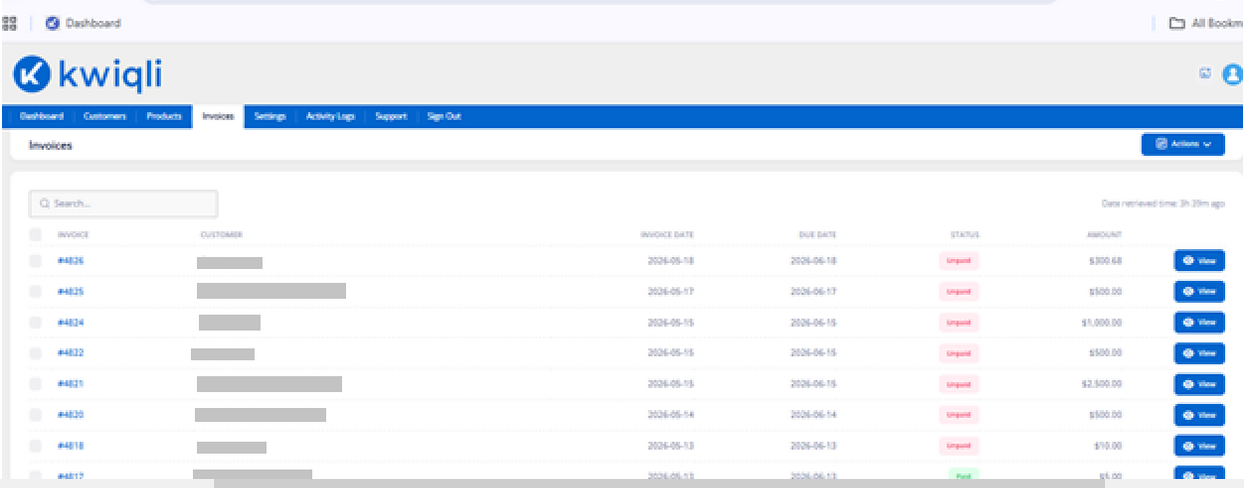This screenshot has height=488, width=1244.
Task: Sort by the Amount column header
Action: tap(1105, 235)
